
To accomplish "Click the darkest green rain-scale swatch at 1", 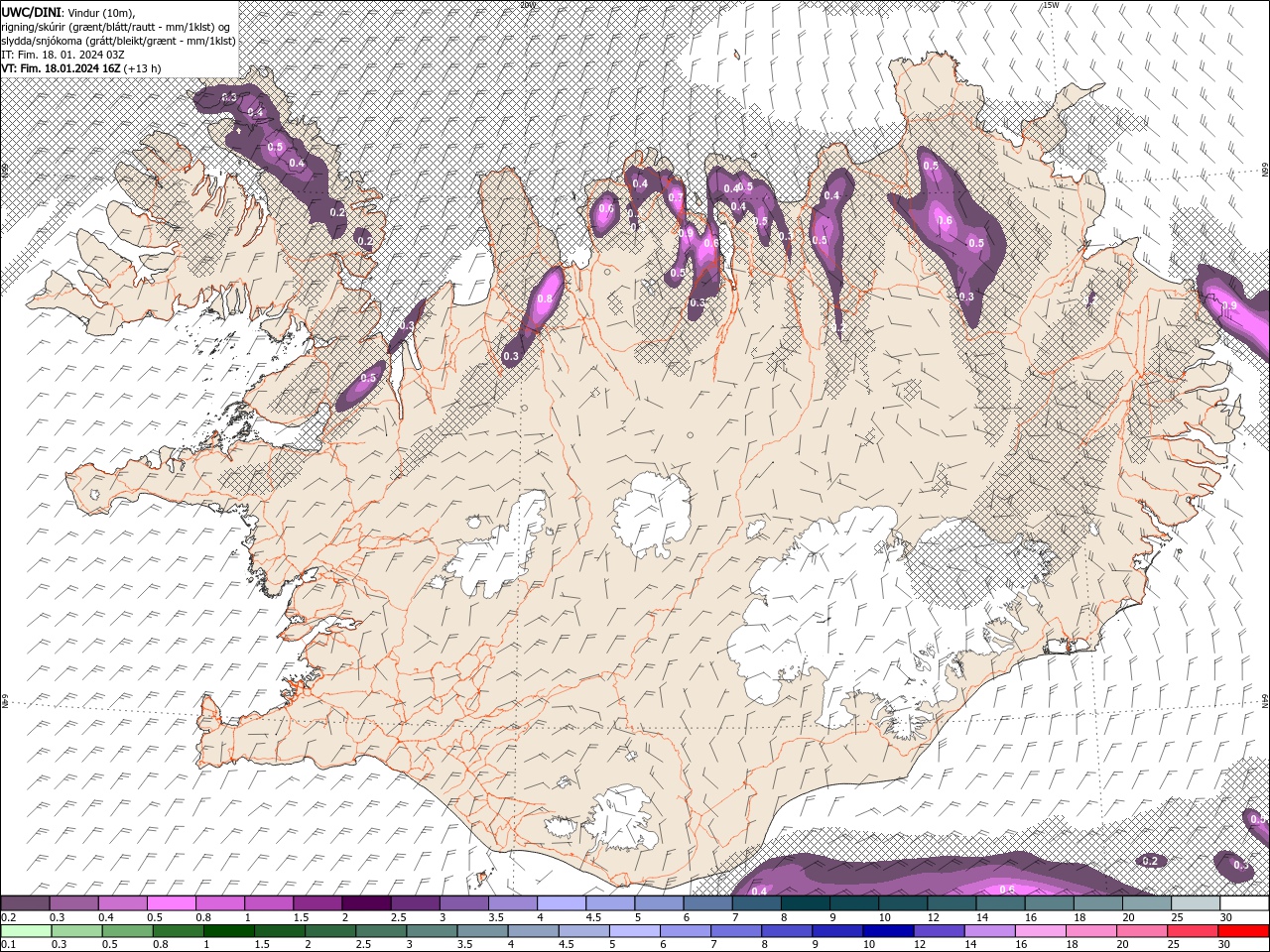I will [x=229, y=931].
